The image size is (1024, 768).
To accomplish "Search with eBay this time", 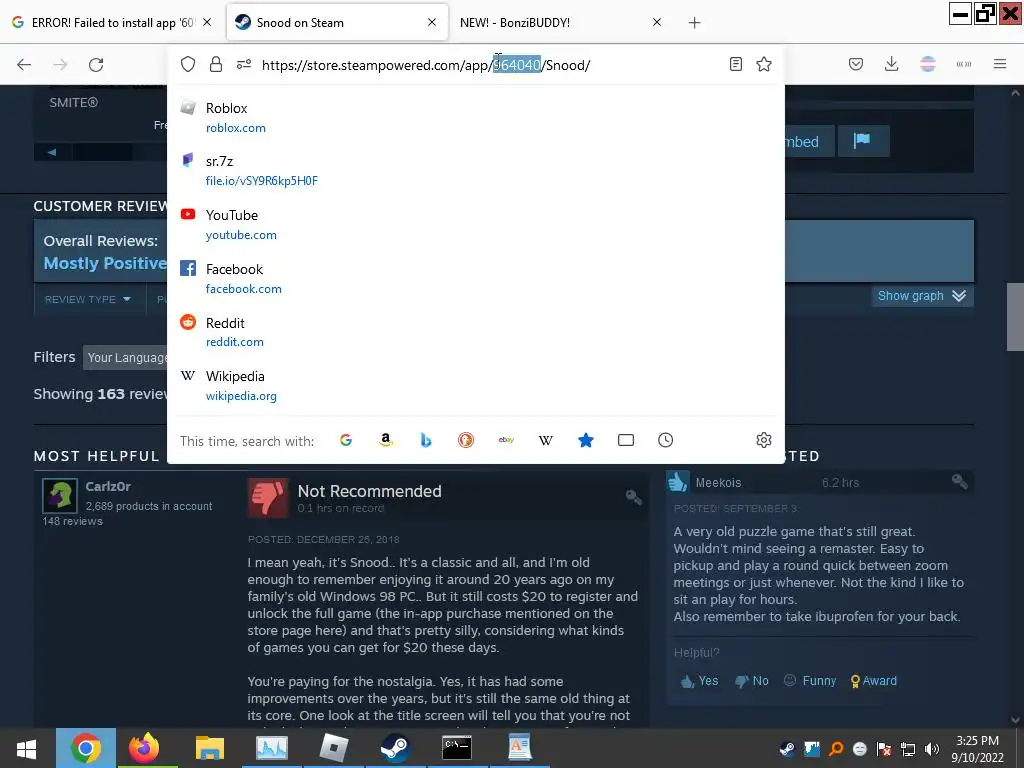I will [x=506, y=440].
